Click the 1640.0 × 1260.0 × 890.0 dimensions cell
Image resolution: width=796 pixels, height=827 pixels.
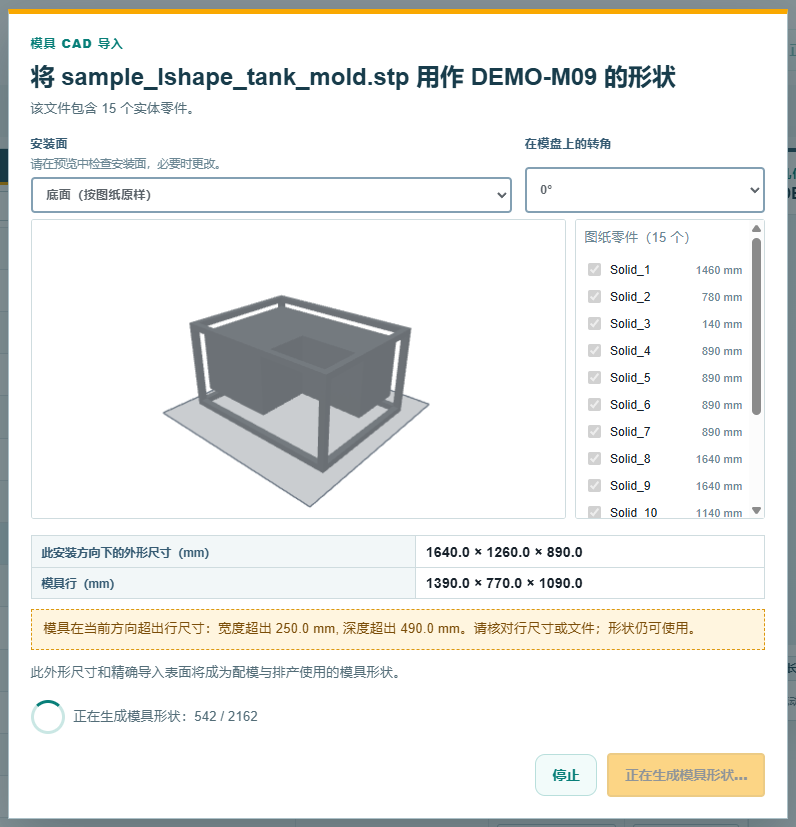pos(590,552)
